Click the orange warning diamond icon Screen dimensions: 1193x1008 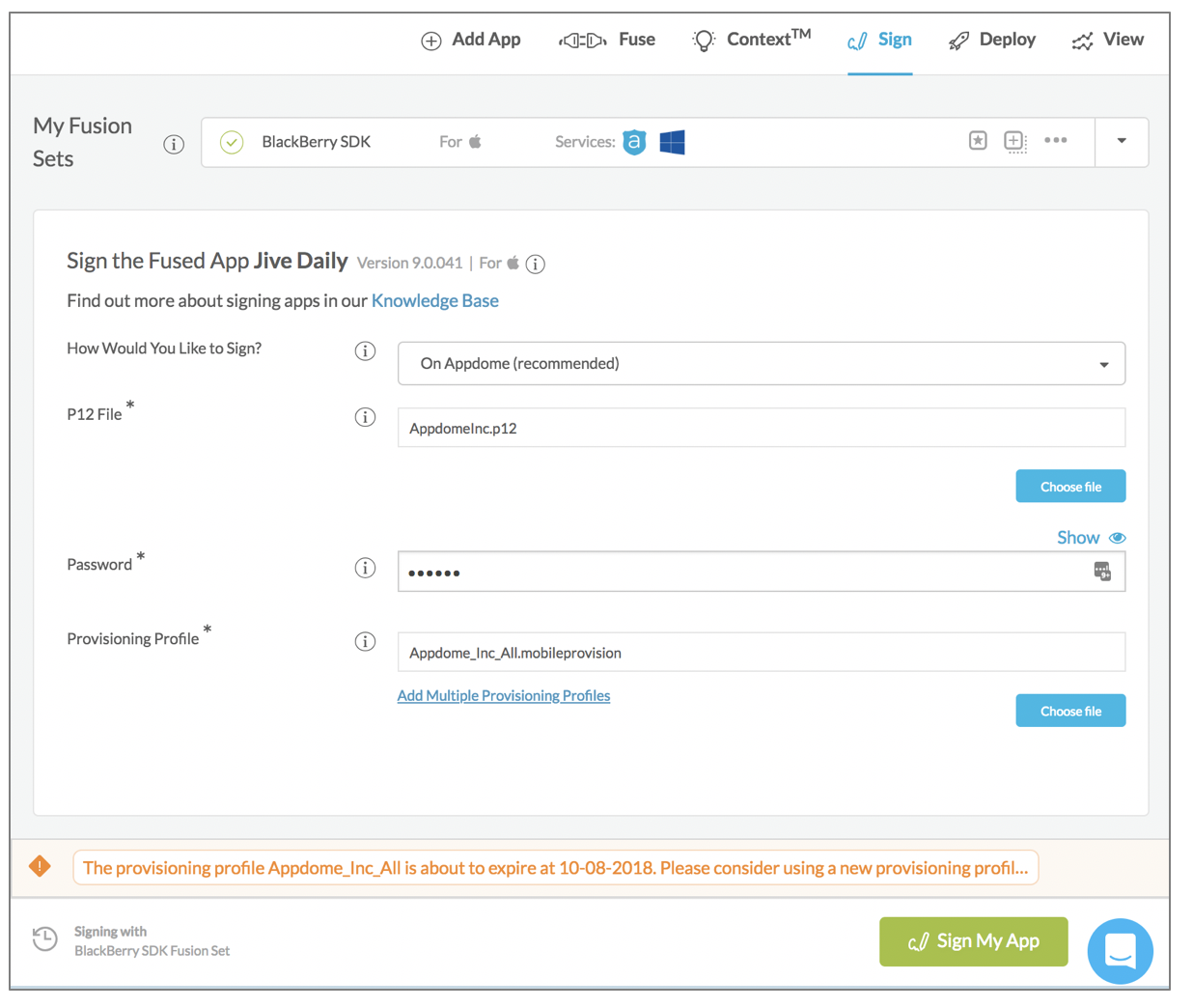40,866
